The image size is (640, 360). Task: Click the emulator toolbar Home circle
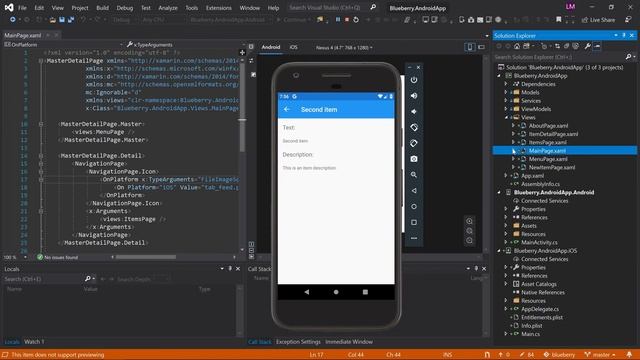(x=413, y=207)
